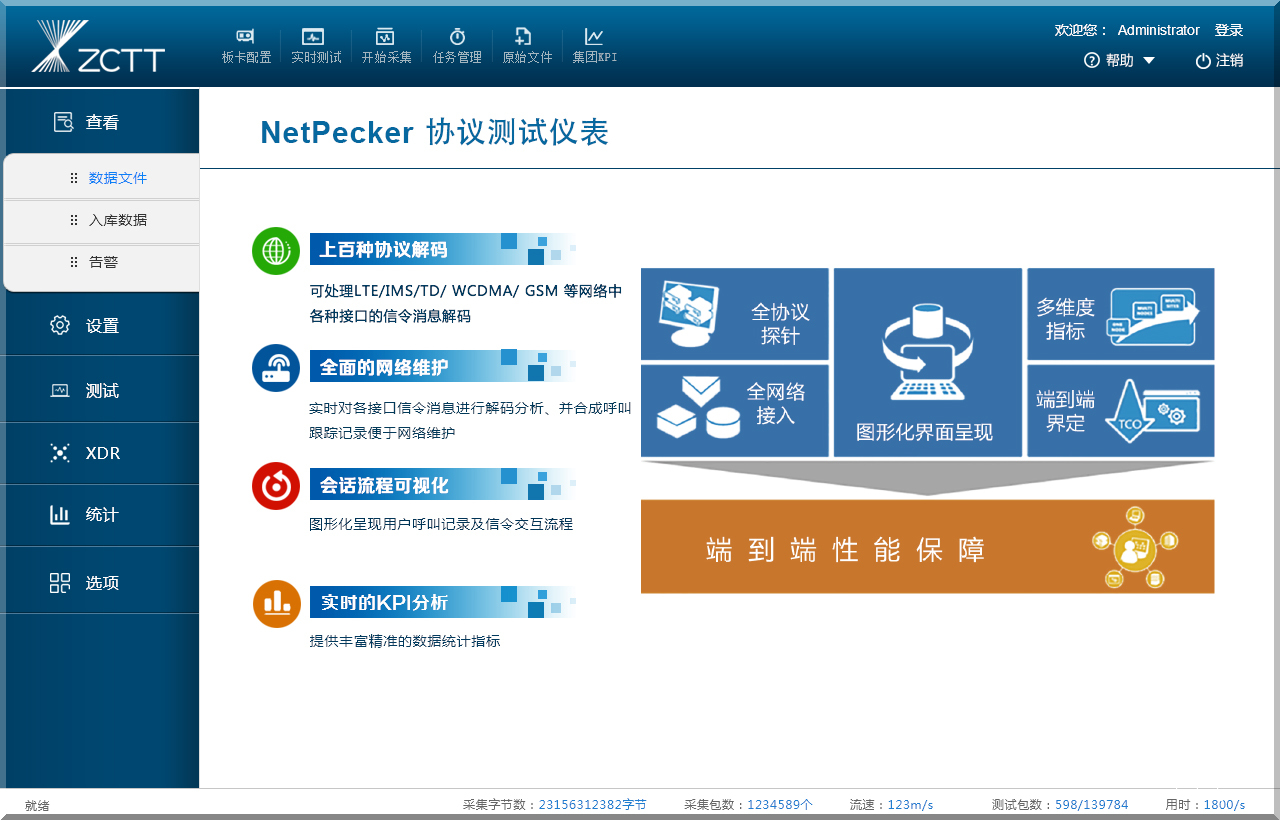Click the ZCTT logo
1280x820 pixels.
pos(98,47)
